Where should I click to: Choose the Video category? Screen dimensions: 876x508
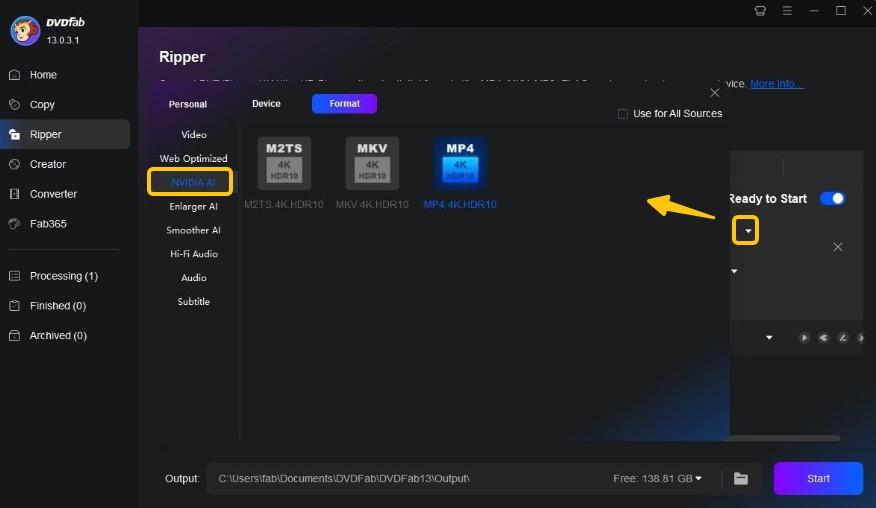click(x=193, y=135)
